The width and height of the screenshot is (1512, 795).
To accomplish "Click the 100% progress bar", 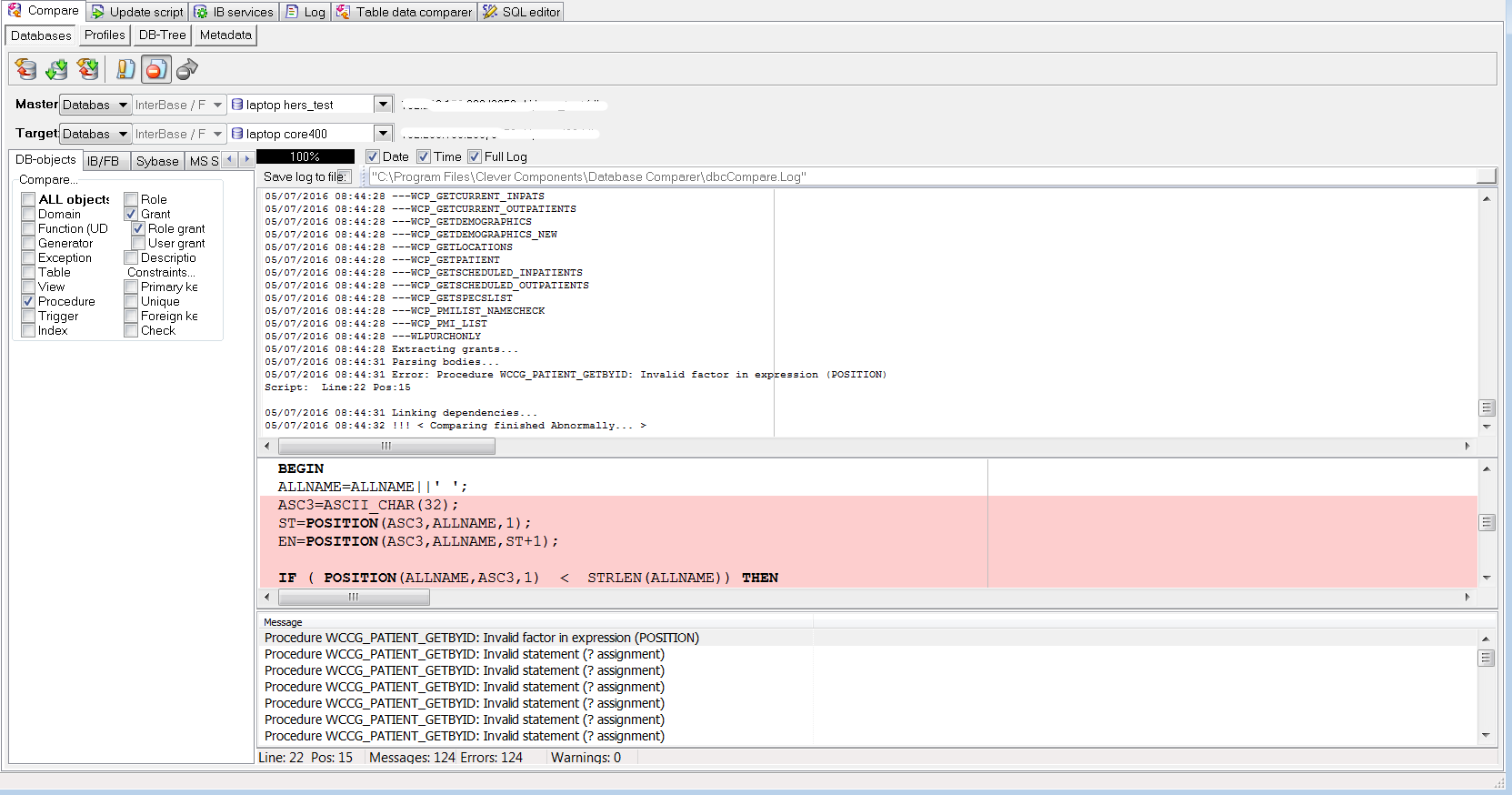I will click(x=305, y=156).
